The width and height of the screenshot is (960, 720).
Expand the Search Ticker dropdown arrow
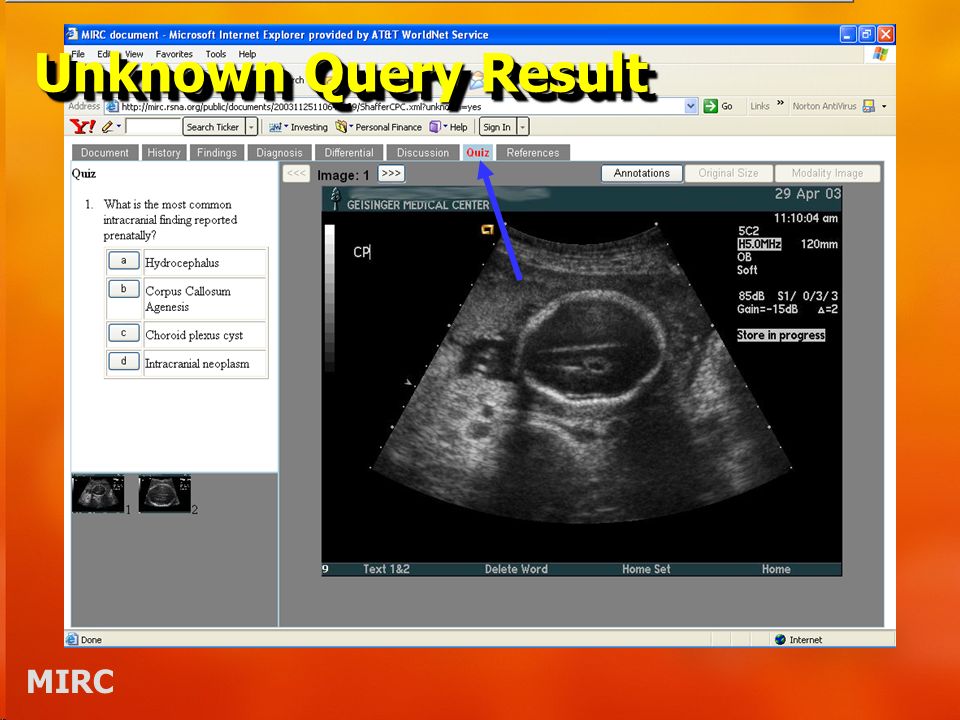click(x=251, y=127)
